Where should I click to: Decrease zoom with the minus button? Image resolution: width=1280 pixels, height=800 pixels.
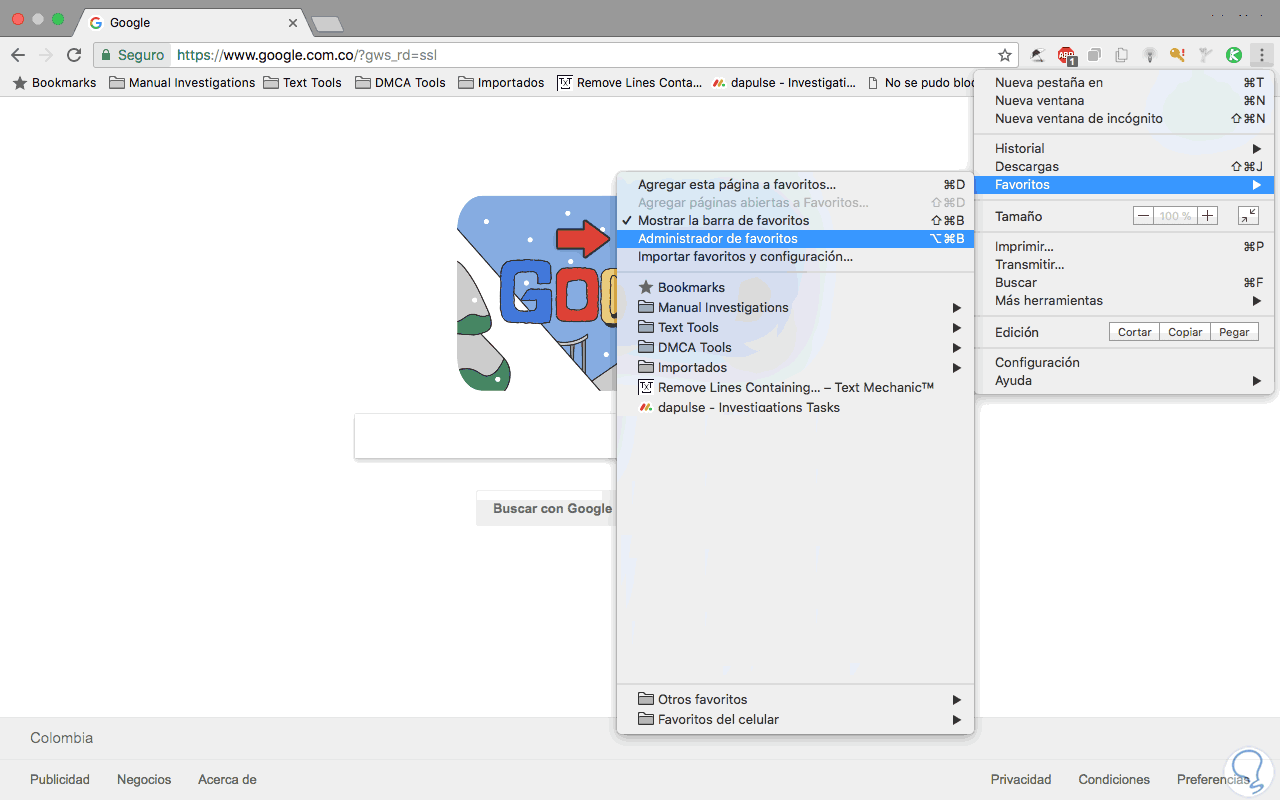click(1143, 216)
